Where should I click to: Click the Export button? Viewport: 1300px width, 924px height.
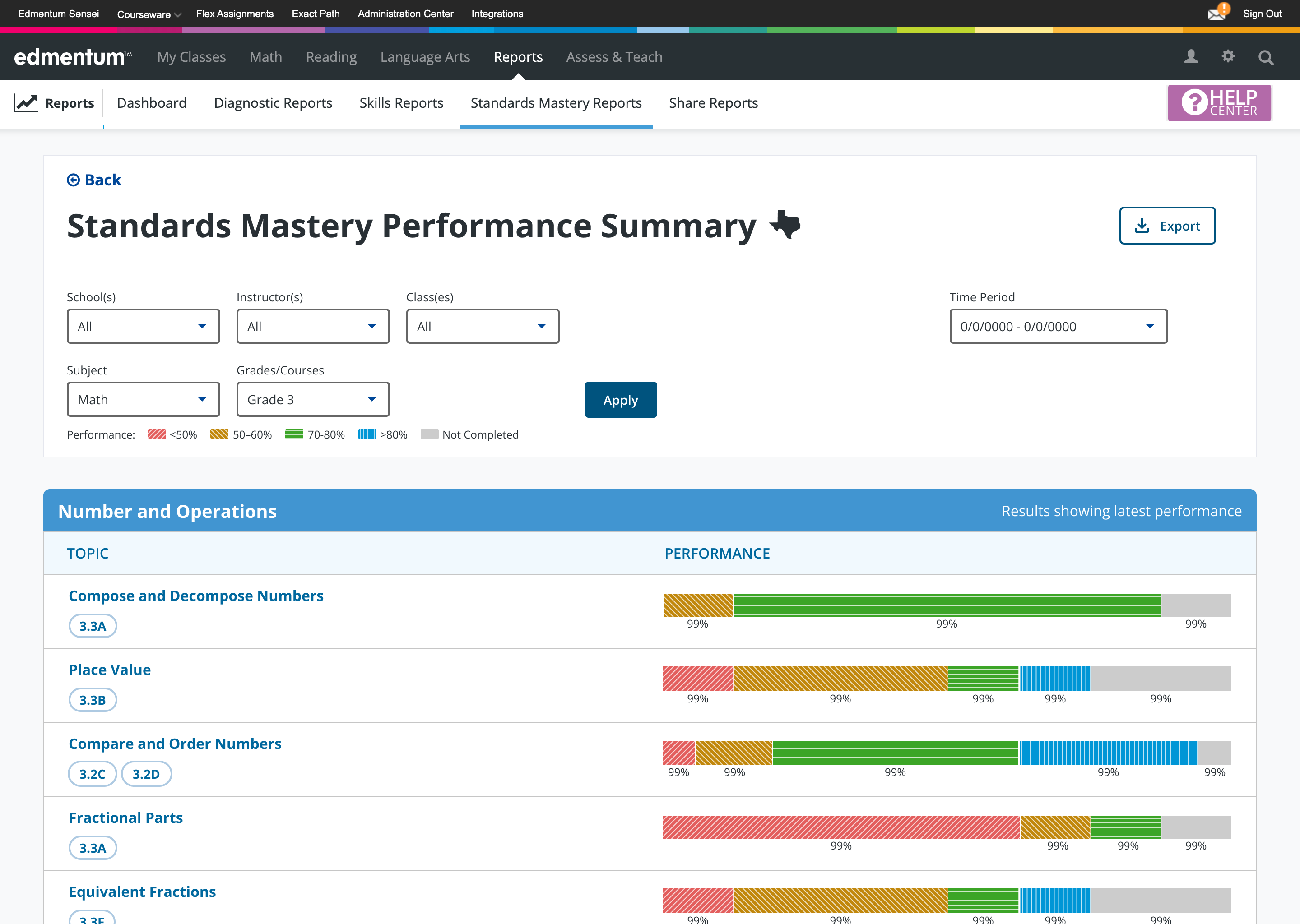[1167, 226]
